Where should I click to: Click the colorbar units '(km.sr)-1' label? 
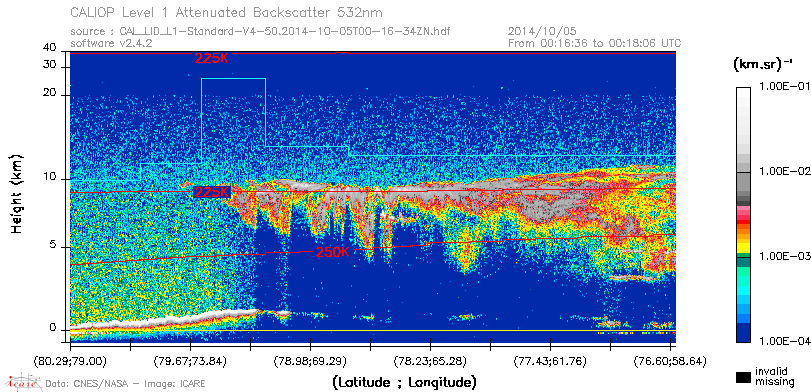pyautogui.click(x=763, y=64)
